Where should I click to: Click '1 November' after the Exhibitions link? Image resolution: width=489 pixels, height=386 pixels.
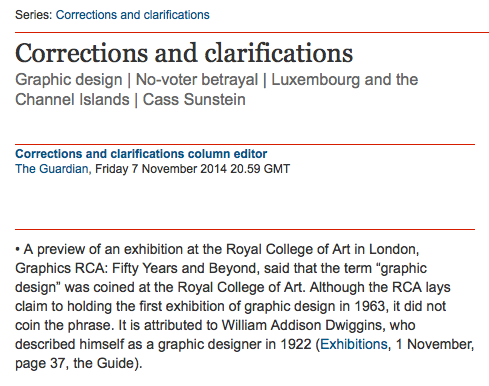[434, 344]
